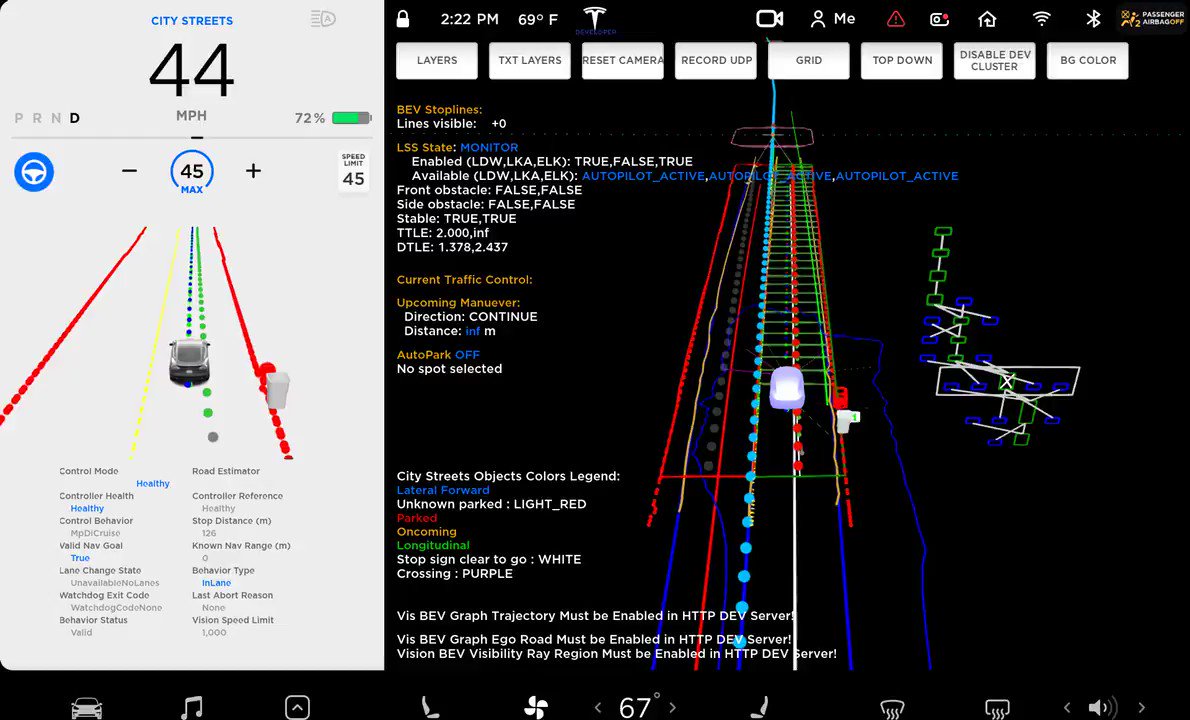This screenshot has height=720, width=1190.
Task: Tap 'UnavailableNoLanes' lane change state value
Action: click(115, 583)
